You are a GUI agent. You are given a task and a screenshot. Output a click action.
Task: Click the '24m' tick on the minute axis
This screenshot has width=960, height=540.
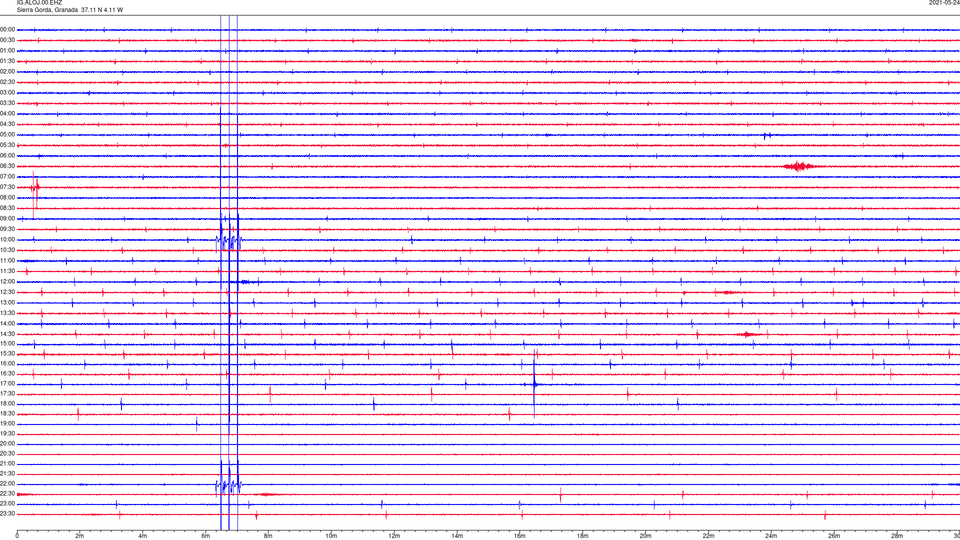(x=771, y=536)
